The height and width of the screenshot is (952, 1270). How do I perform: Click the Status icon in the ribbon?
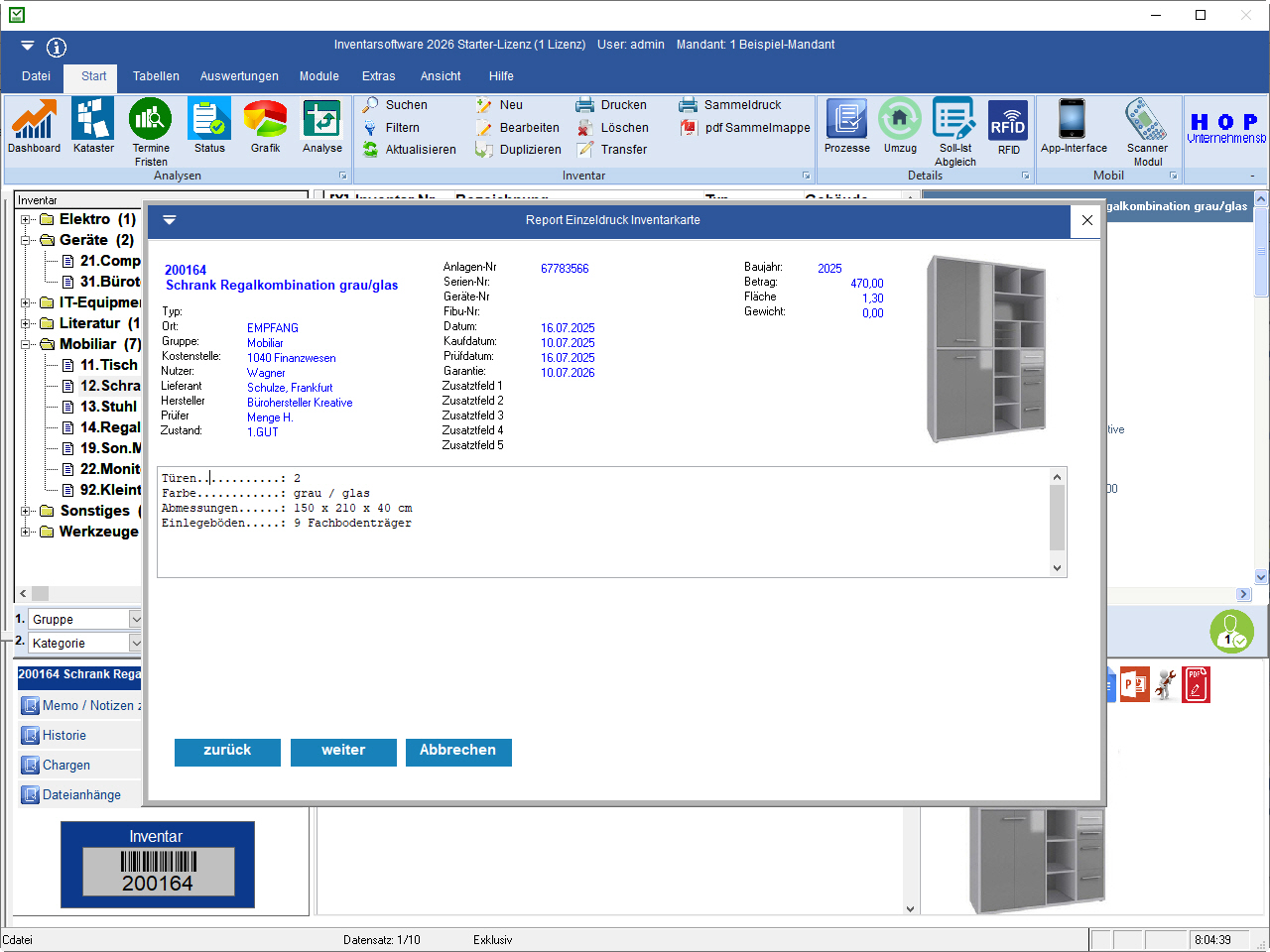[x=209, y=126]
